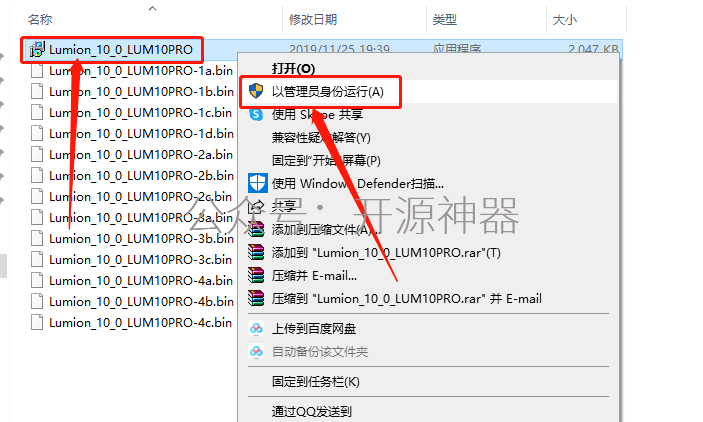Click file icon of Lumion_10_0_LUM10PRO-3b.bin
This screenshot has height=422, width=703.
click(x=37, y=239)
